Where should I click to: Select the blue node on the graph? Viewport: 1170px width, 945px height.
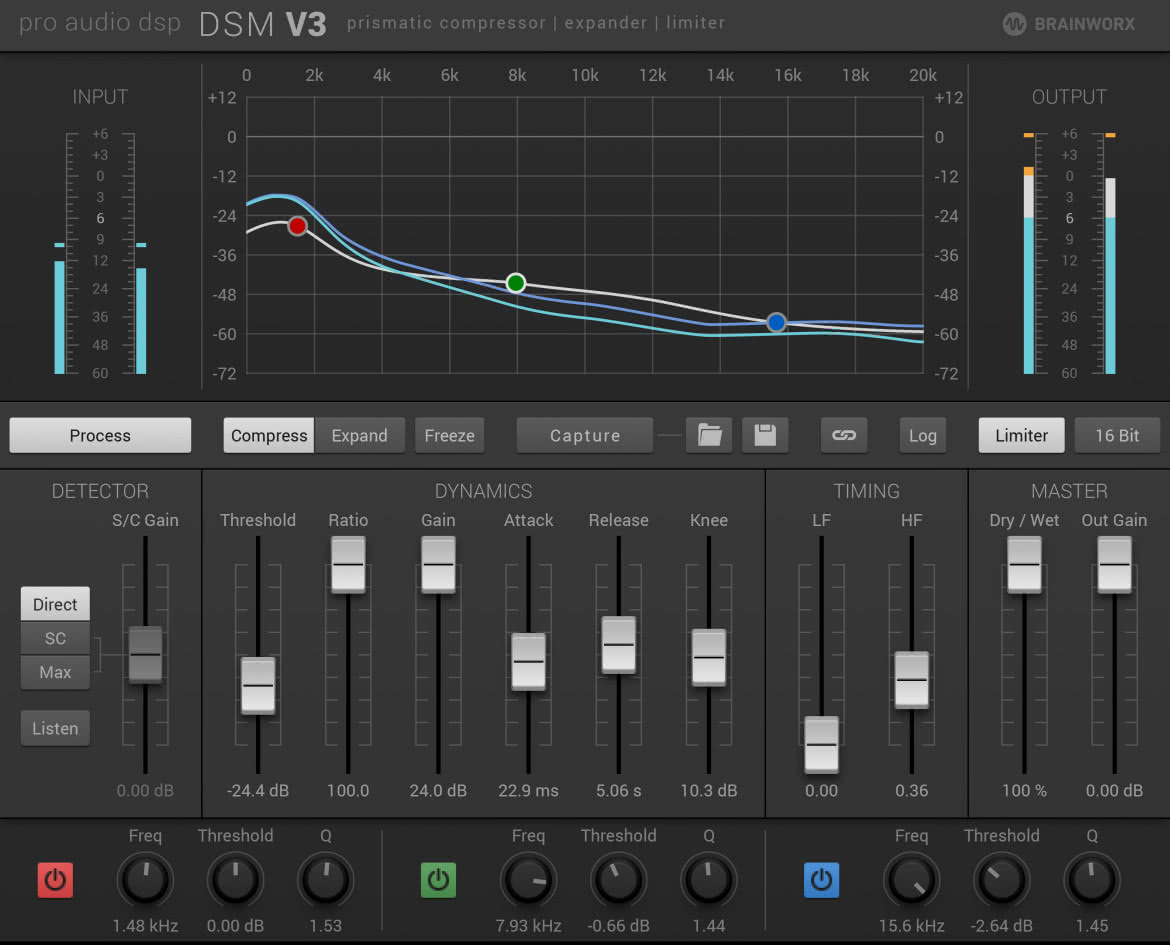click(x=776, y=322)
